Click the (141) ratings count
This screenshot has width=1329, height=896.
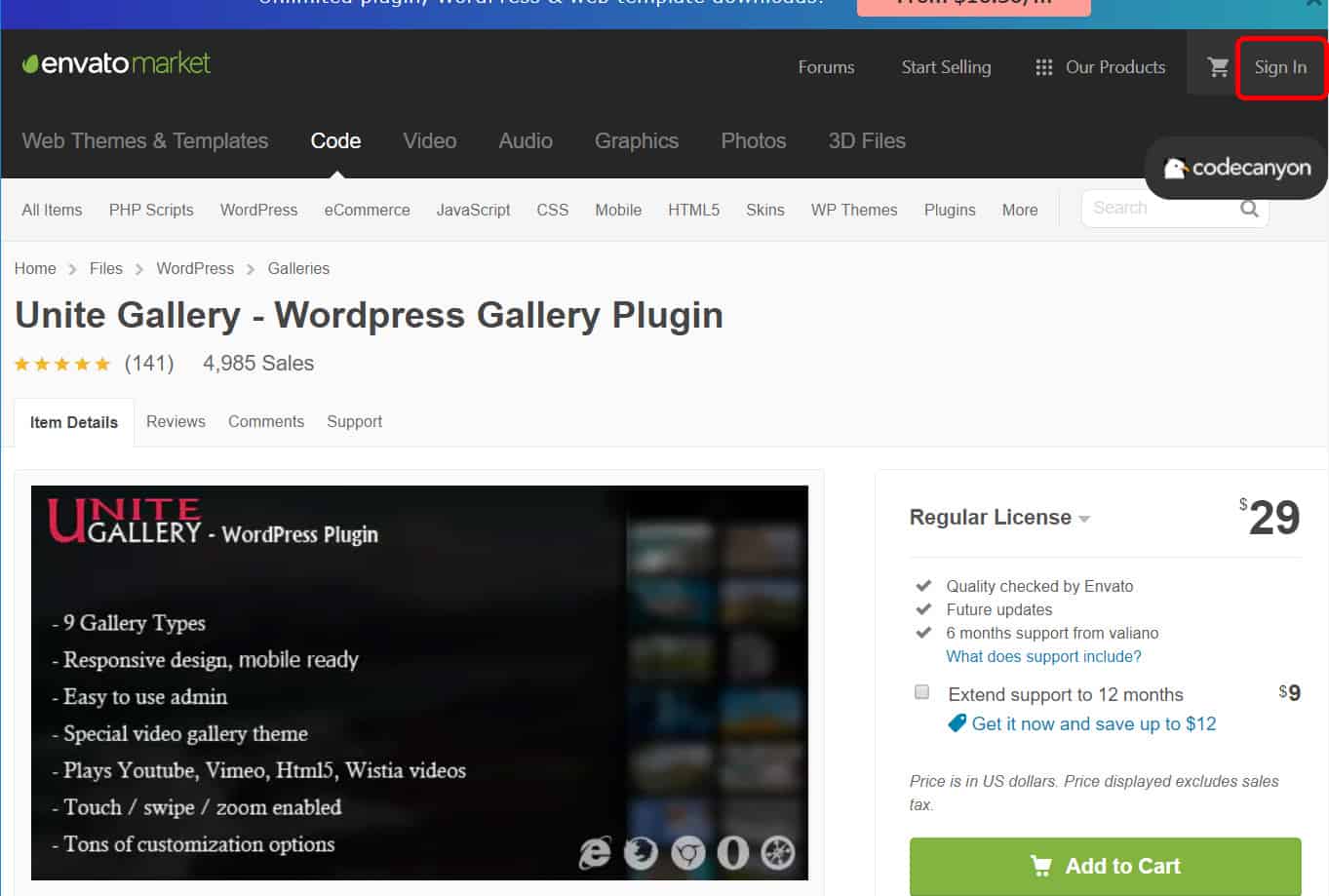(x=149, y=364)
